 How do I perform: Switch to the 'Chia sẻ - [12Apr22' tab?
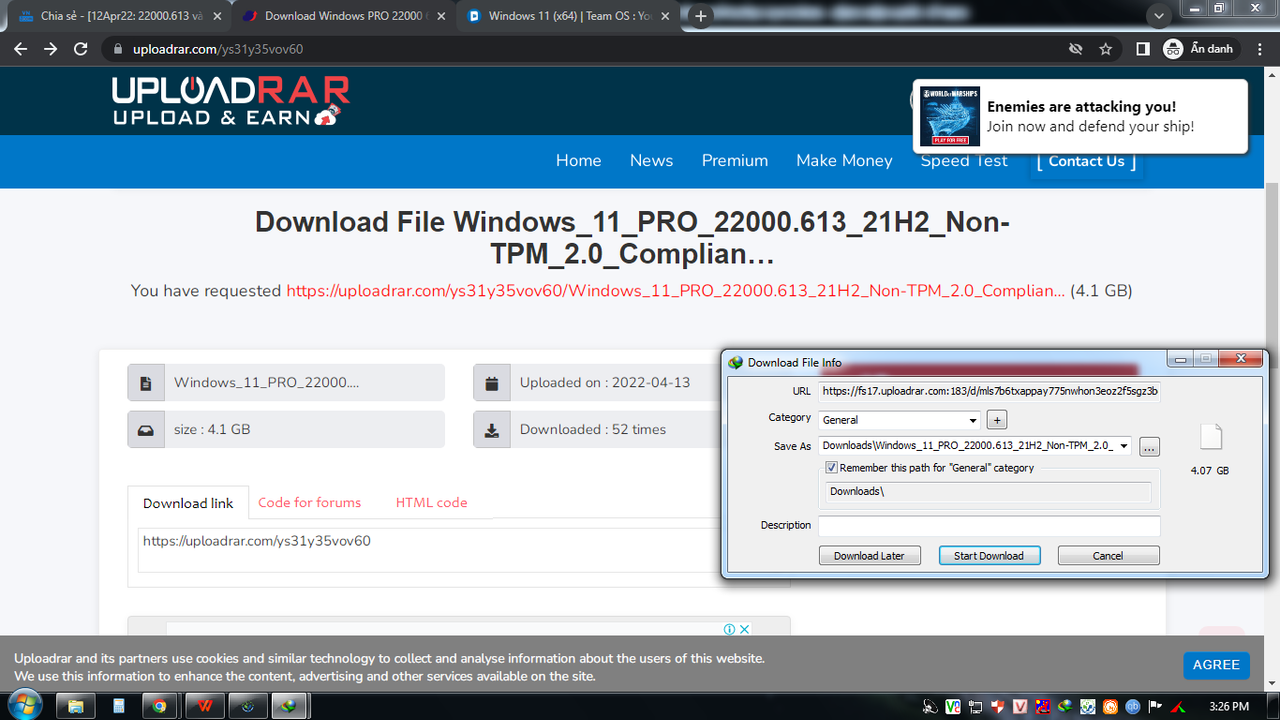120,16
